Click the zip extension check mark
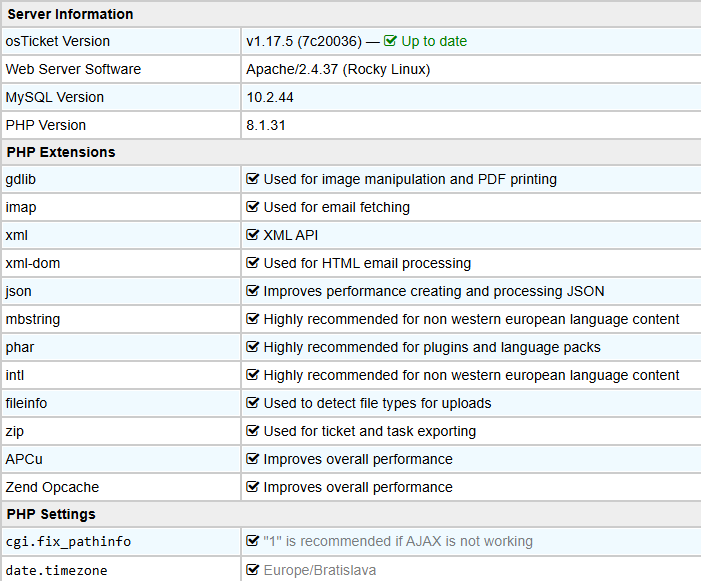The image size is (701, 581). click(252, 431)
